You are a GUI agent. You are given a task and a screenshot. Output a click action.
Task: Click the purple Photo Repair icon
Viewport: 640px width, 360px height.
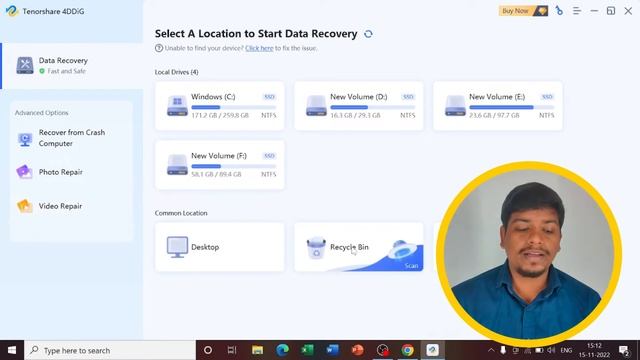point(24,172)
